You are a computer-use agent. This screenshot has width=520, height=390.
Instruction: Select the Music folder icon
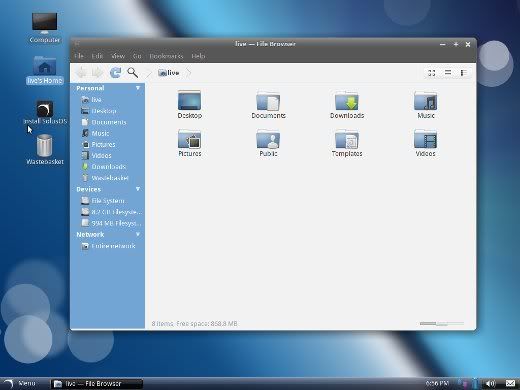click(x=425, y=101)
